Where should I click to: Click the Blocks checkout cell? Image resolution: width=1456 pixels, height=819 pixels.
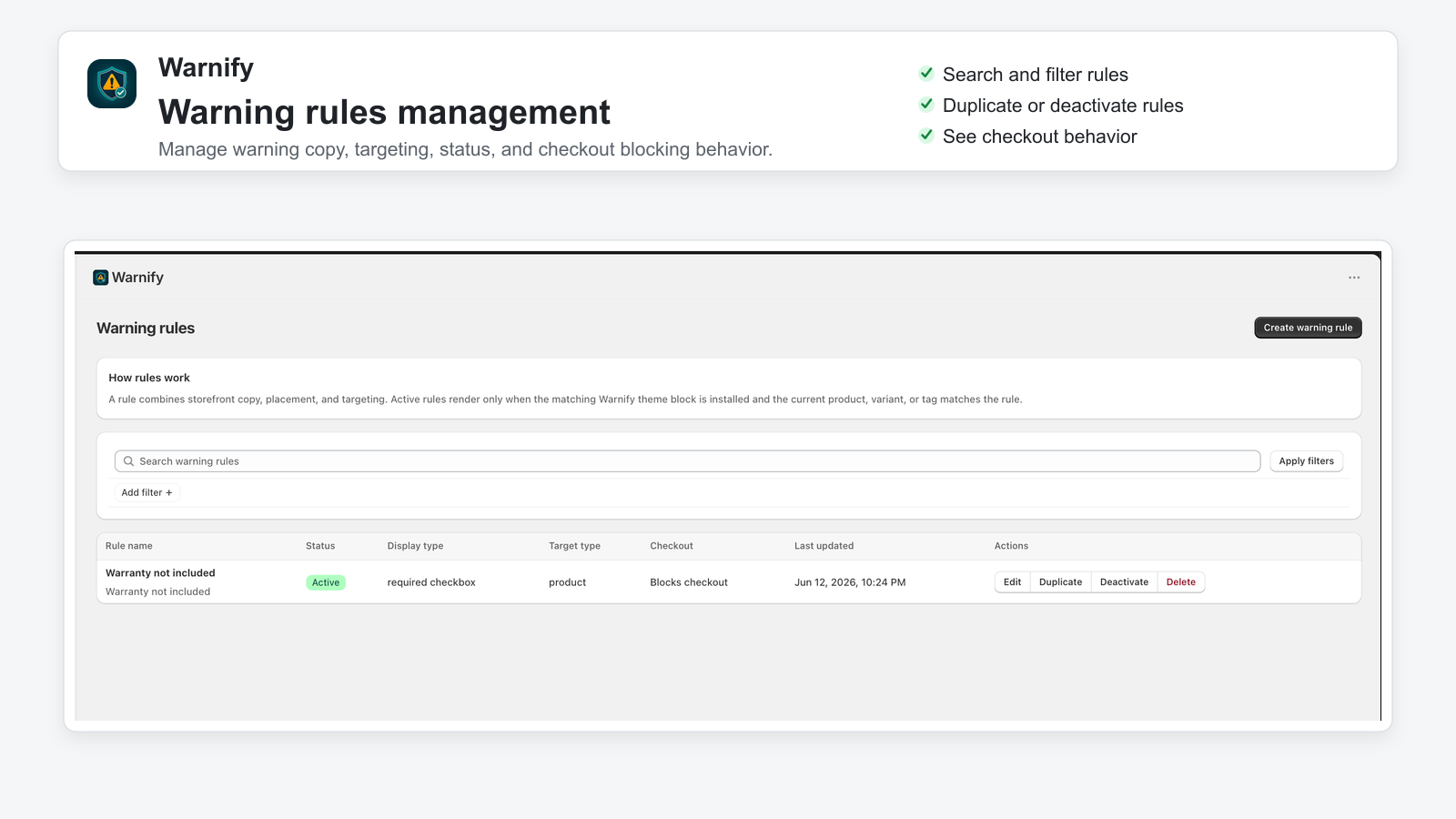689,582
